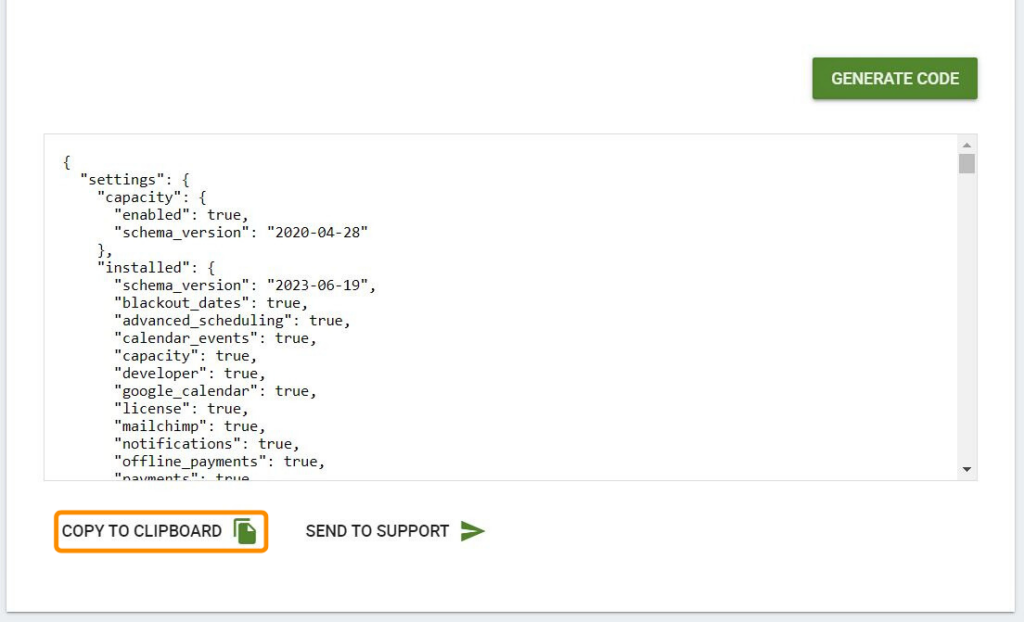The width and height of the screenshot is (1024, 622).
Task: Click the green send arrow icon
Action: point(472,531)
